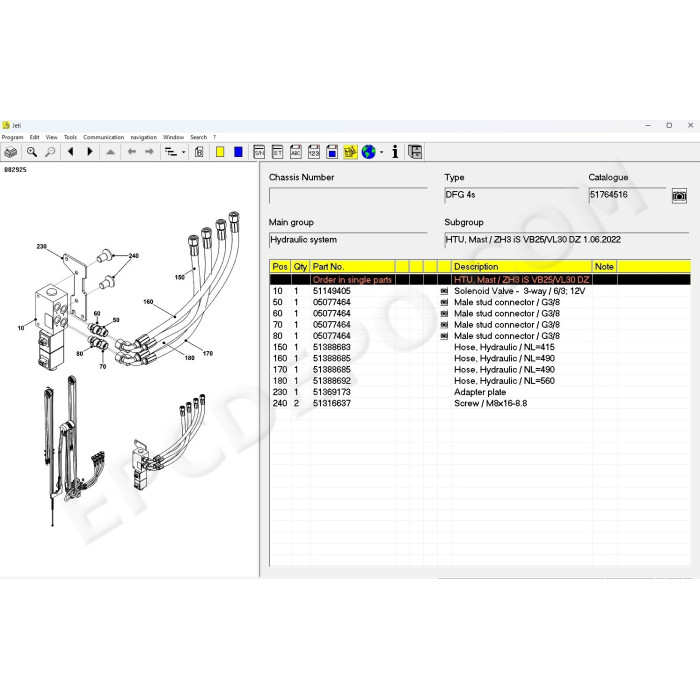Open the Search menu
700x700 pixels.
(x=199, y=137)
